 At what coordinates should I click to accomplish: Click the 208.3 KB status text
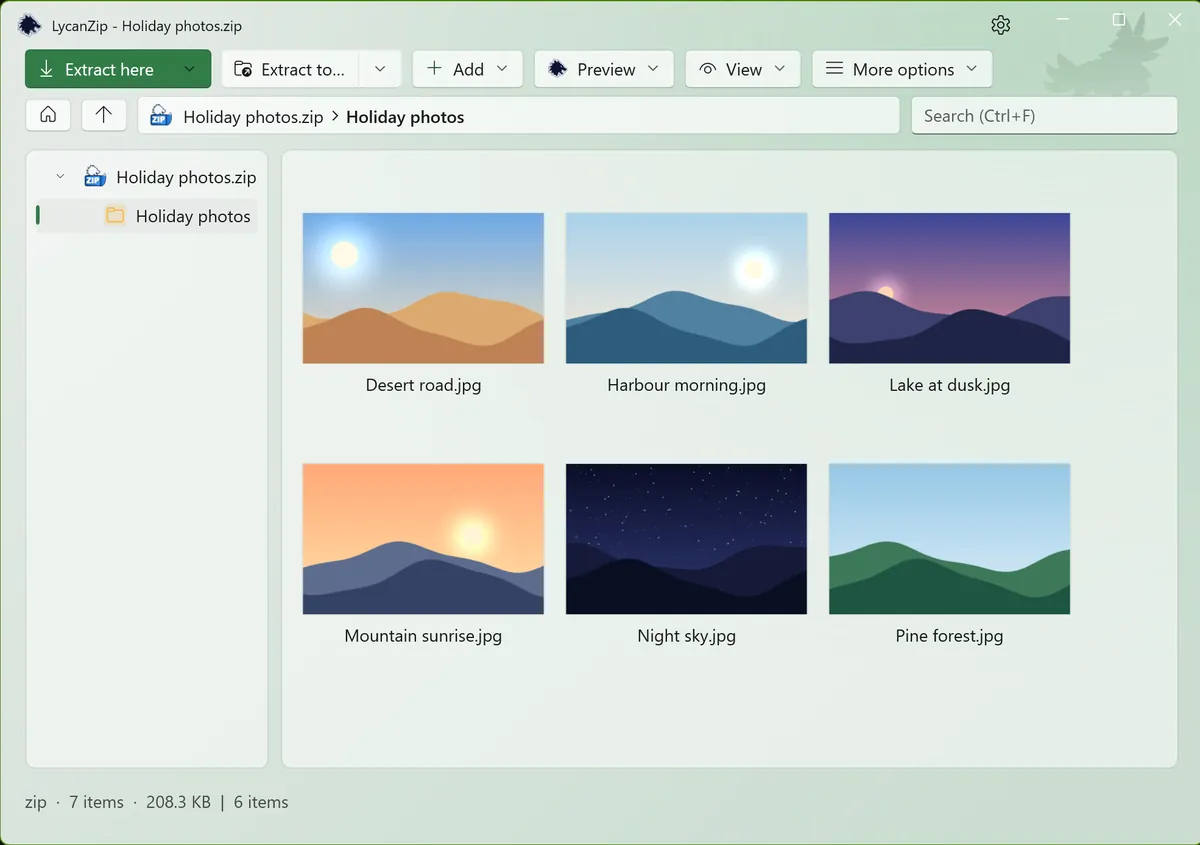(178, 802)
